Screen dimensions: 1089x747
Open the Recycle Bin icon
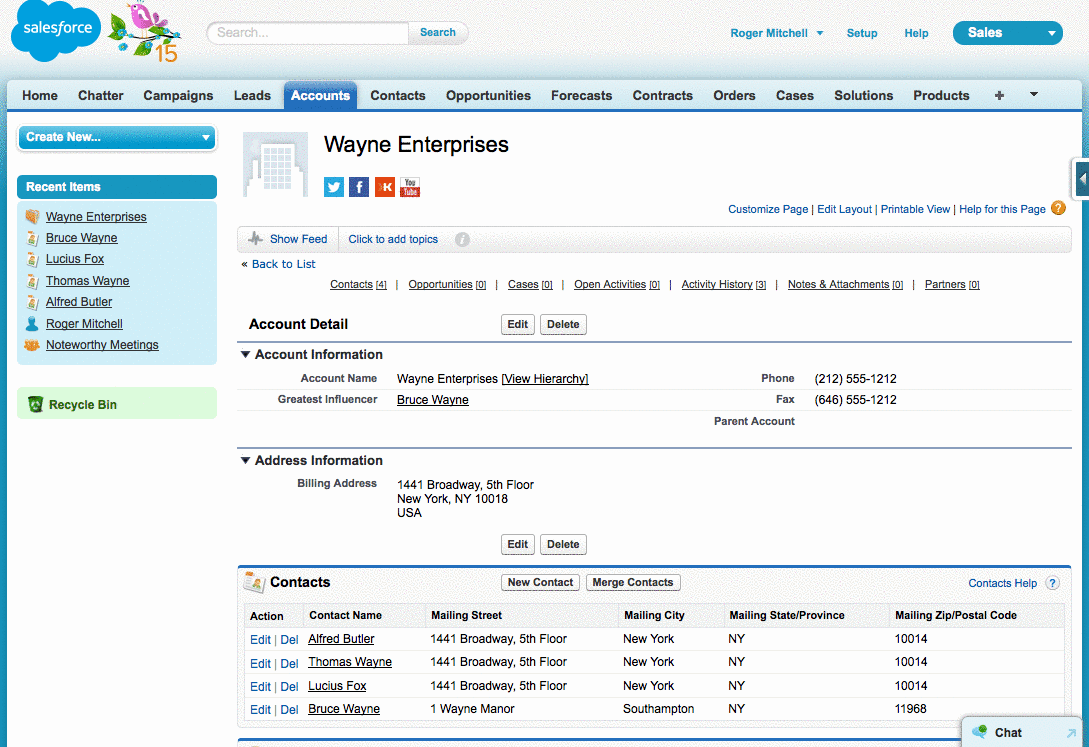coord(36,404)
